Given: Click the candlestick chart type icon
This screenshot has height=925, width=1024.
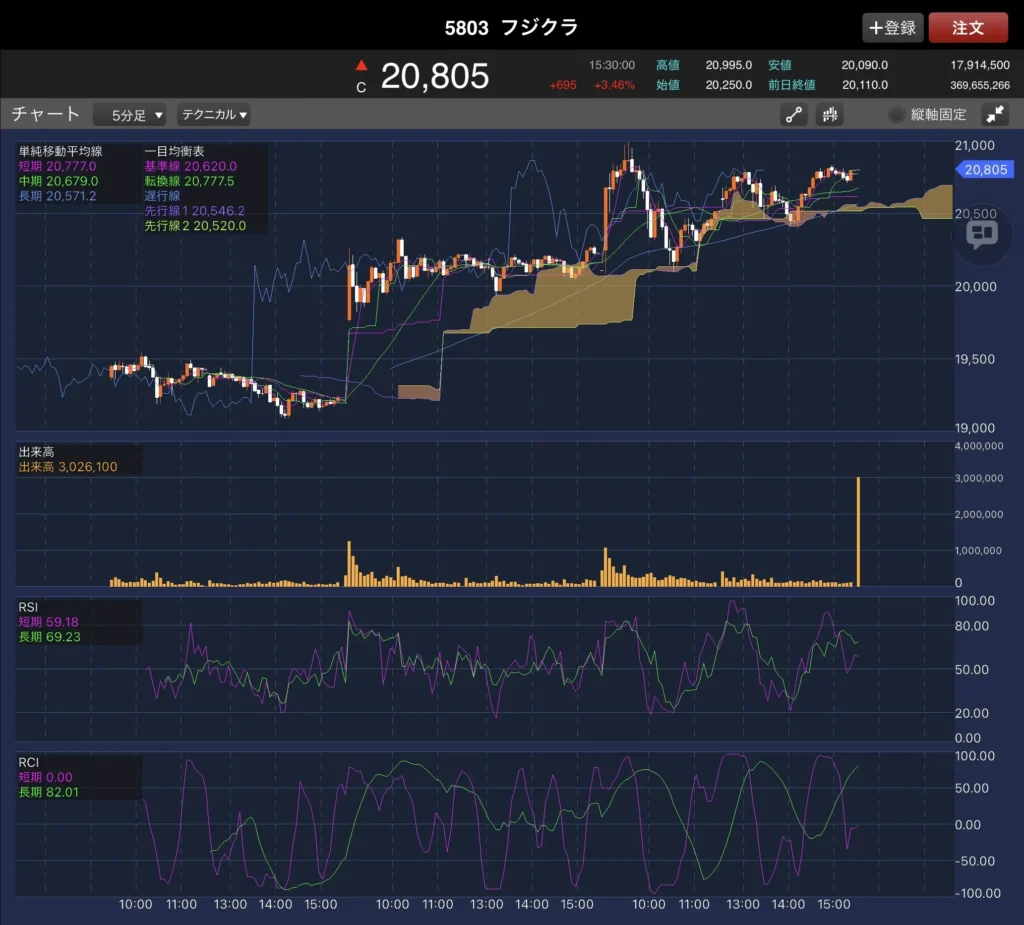Looking at the screenshot, I should click(830, 115).
